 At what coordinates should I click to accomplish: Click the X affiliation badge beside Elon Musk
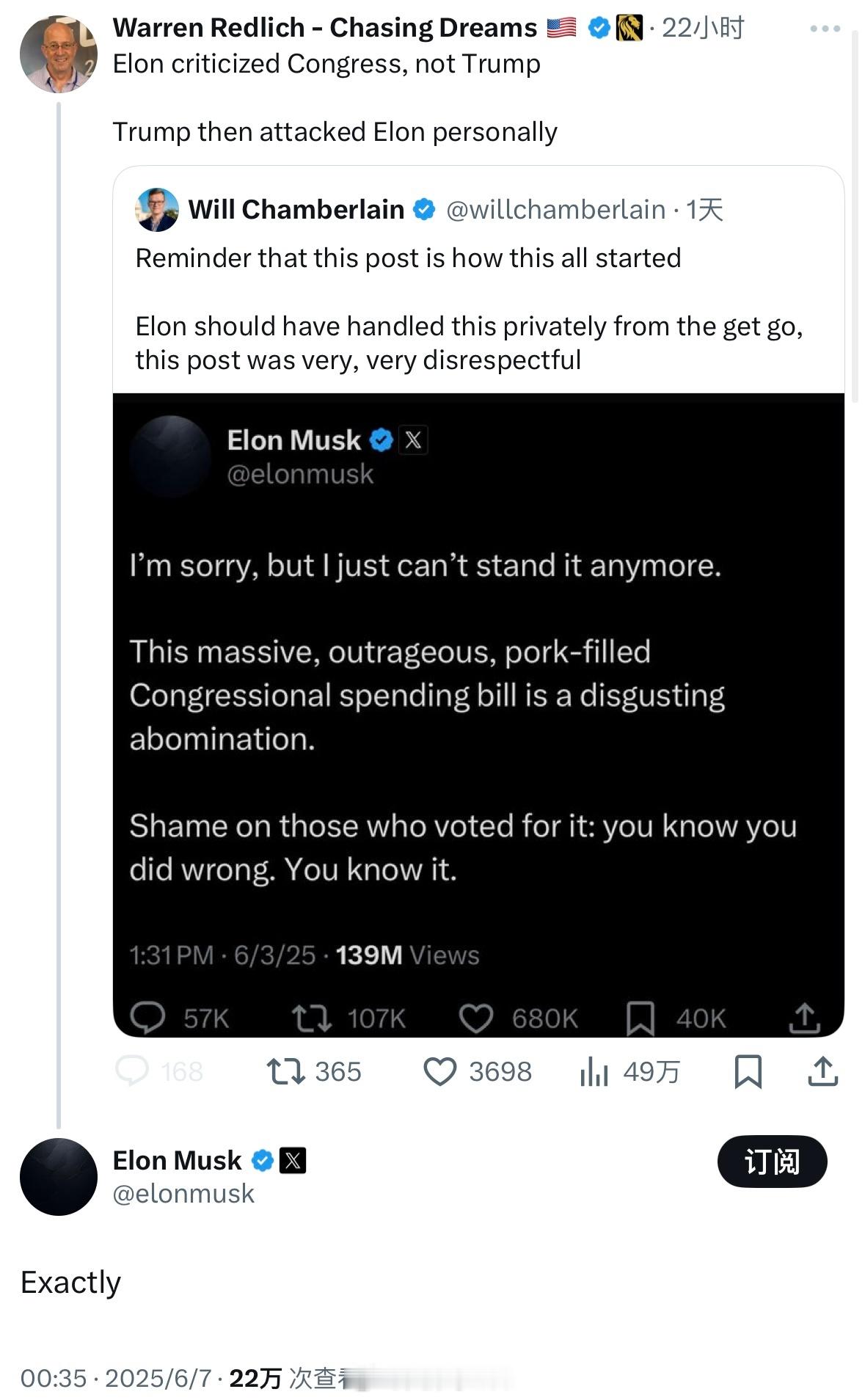pos(293,1160)
